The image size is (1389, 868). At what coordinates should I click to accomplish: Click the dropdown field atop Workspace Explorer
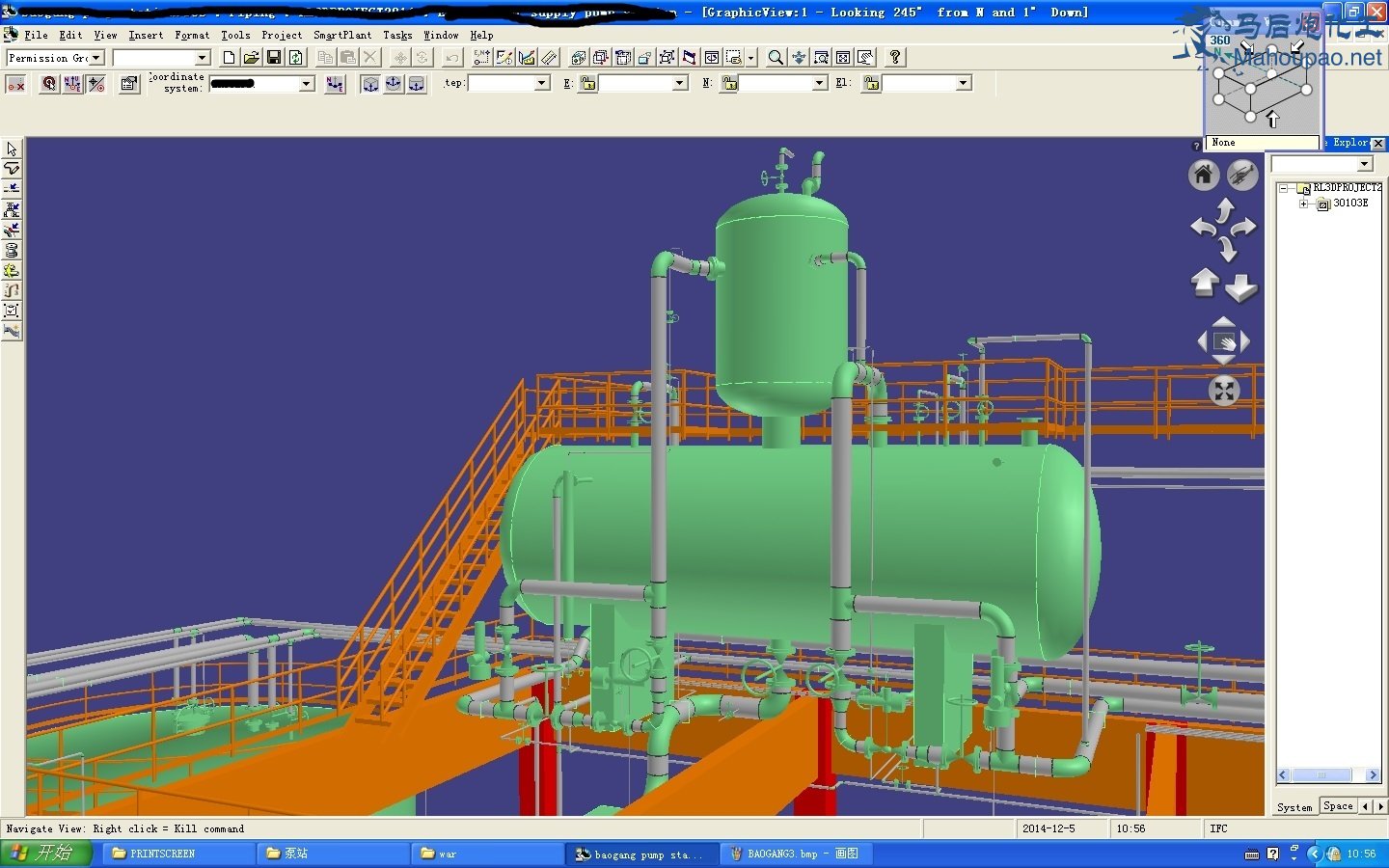1321,164
